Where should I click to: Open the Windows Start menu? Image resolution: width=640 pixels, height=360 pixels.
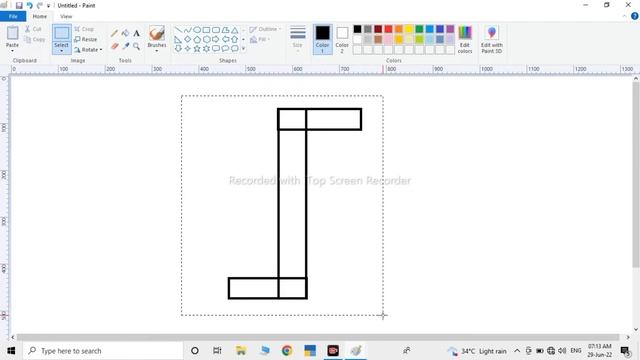(11, 351)
